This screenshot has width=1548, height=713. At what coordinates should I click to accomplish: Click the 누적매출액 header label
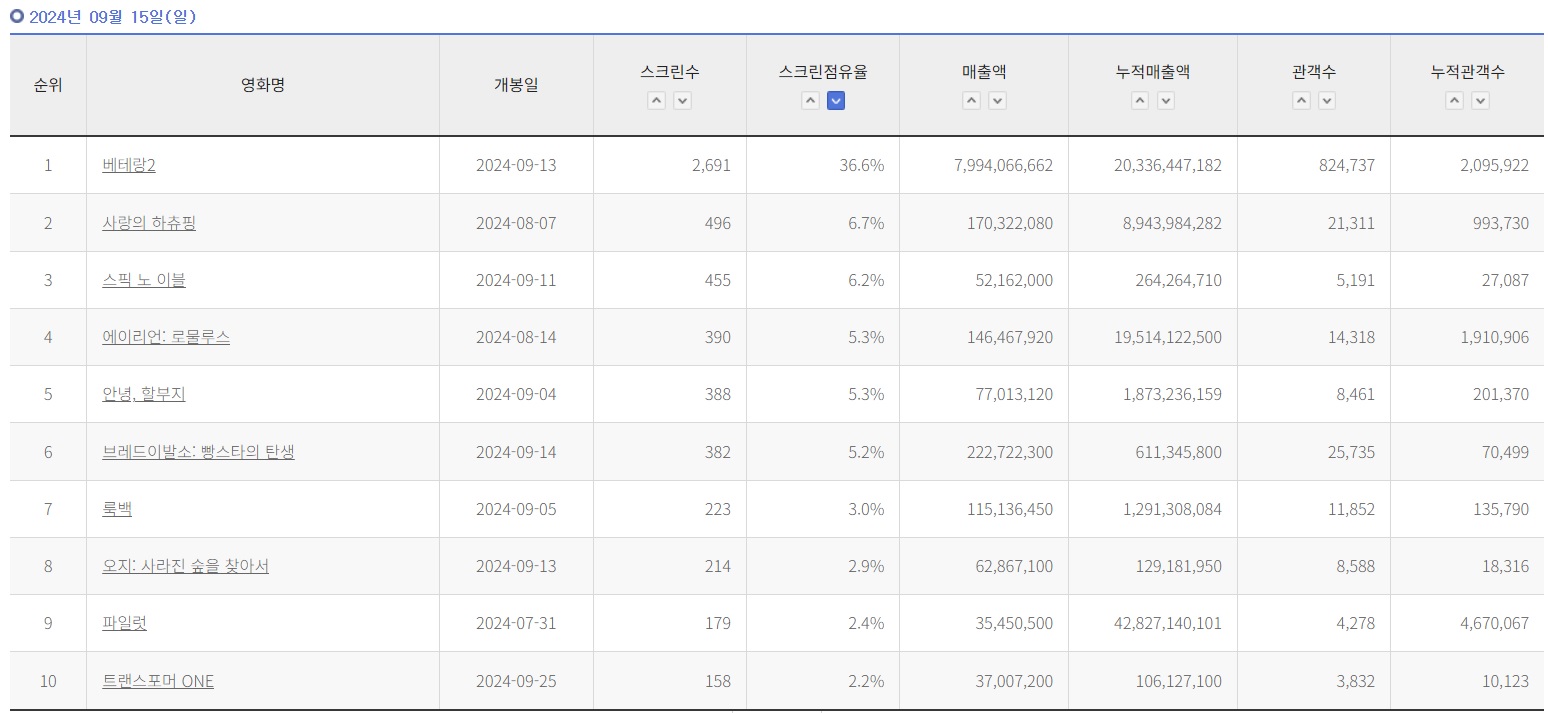pos(1153,71)
